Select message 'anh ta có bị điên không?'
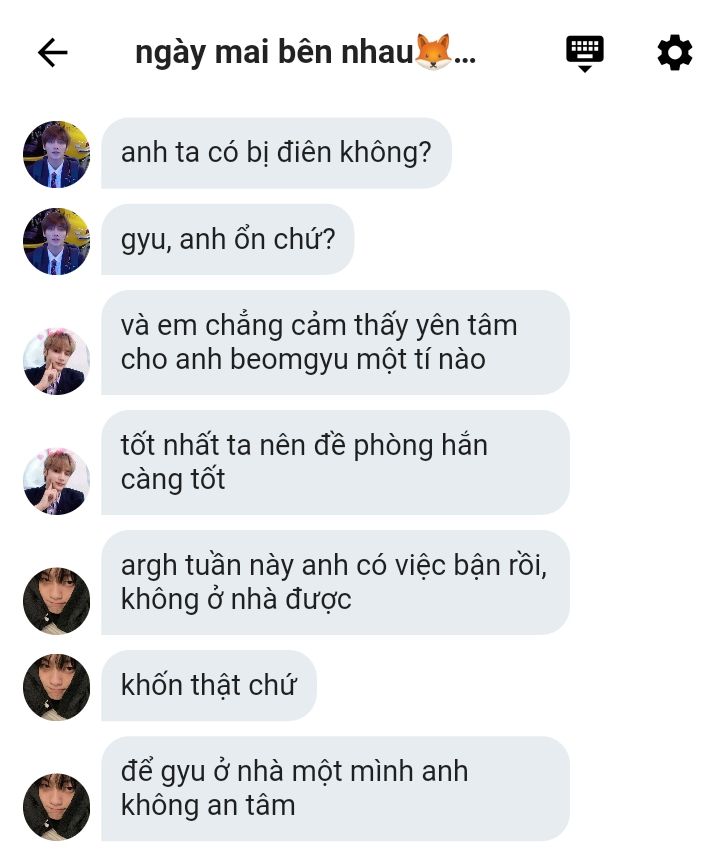Image resolution: width=720 pixels, height=854 pixels. pos(276,153)
